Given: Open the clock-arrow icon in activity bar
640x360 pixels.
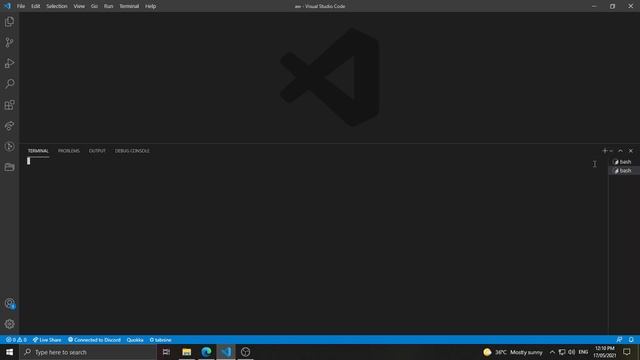Looking at the screenshot, I should (x=9, y=147).
